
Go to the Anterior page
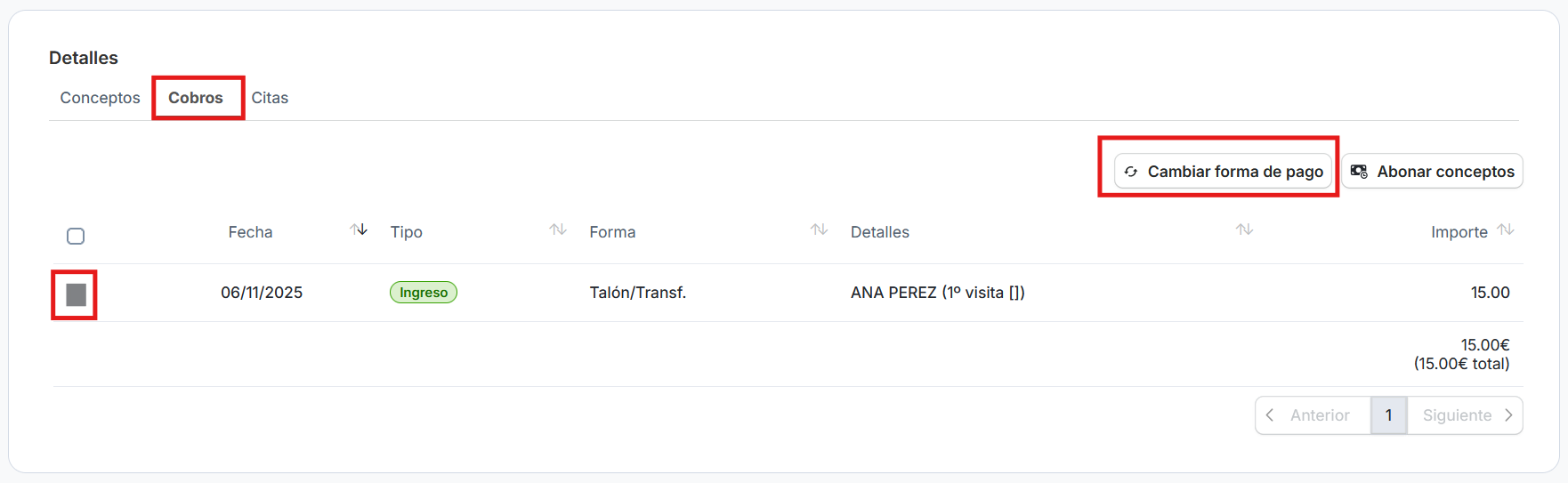(x=1312, y=415)
